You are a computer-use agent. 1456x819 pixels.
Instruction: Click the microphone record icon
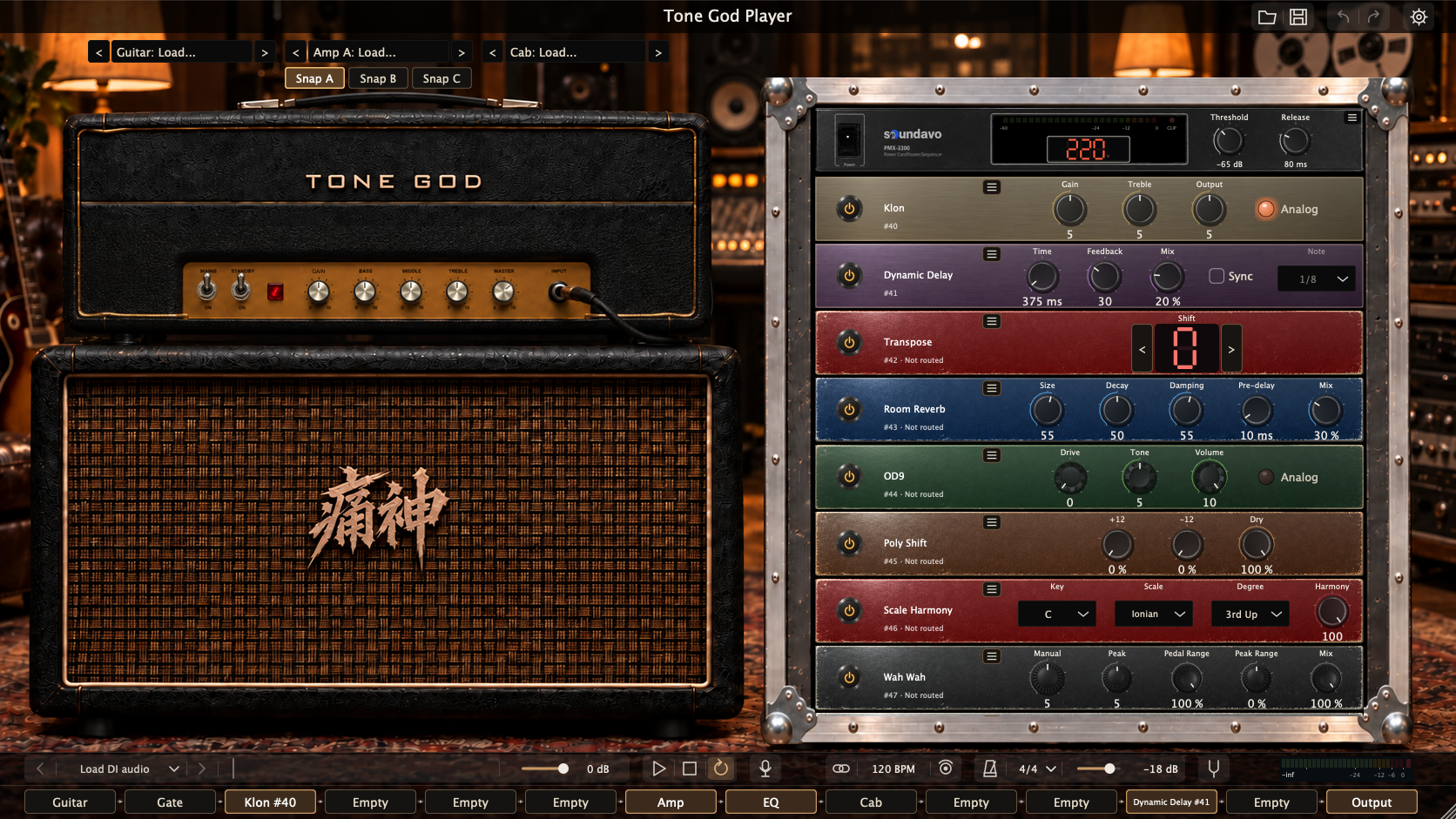[x=765, y=769]
